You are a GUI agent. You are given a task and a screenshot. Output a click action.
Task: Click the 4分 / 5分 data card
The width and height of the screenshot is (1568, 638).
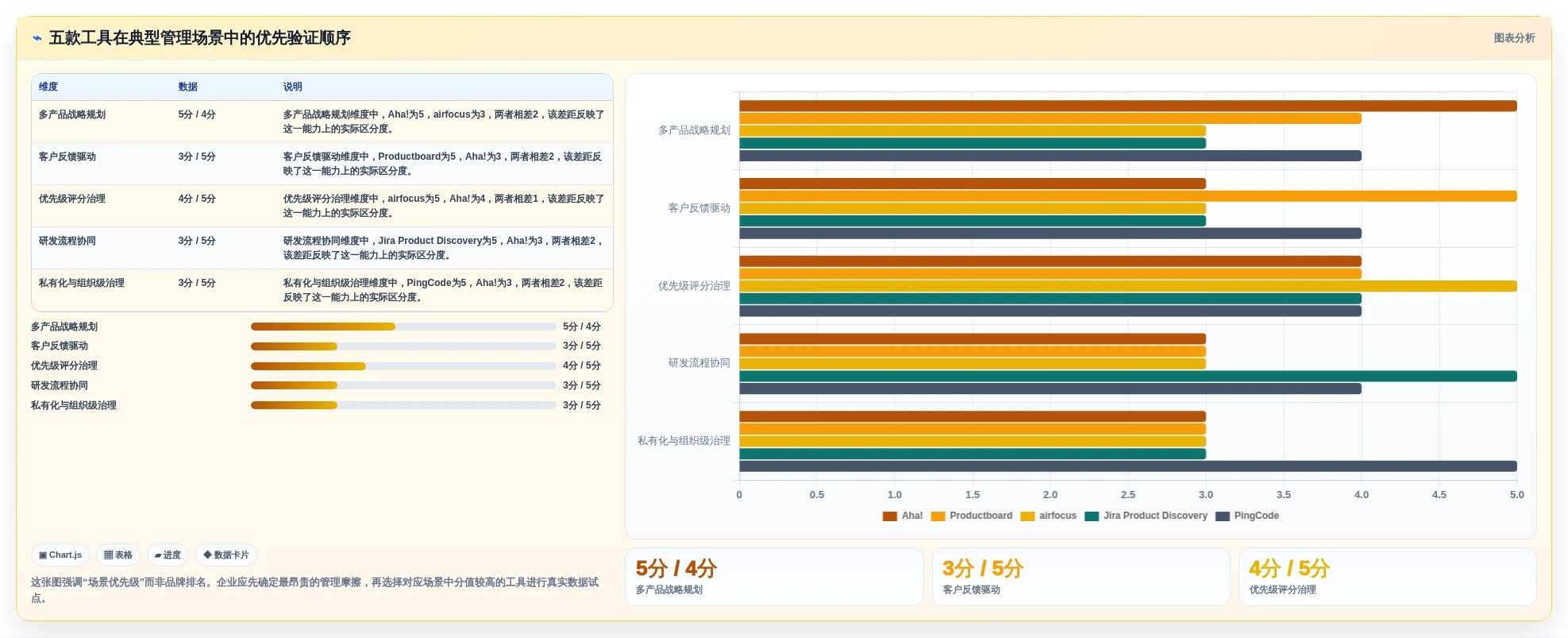(1387, 577)
